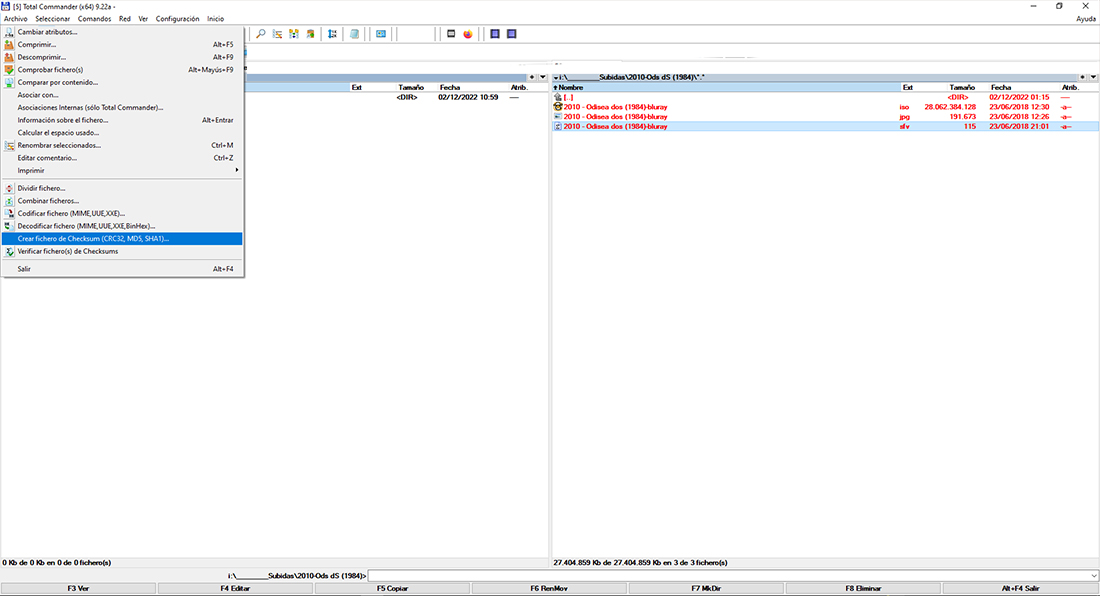
Task: Open the command line history dropdown
Action: point(1094,576)
